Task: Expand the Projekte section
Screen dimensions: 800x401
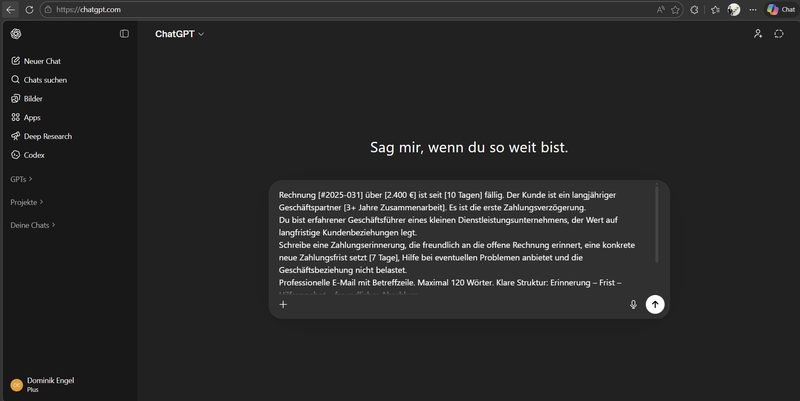Action: coord(27,202)
